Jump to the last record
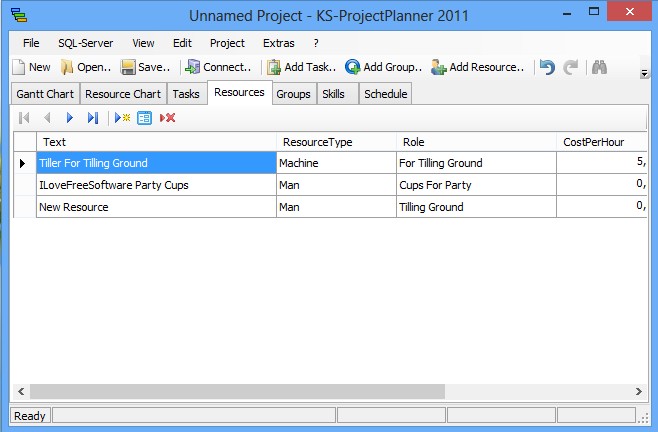658x432 pixels. click(93, 118)
